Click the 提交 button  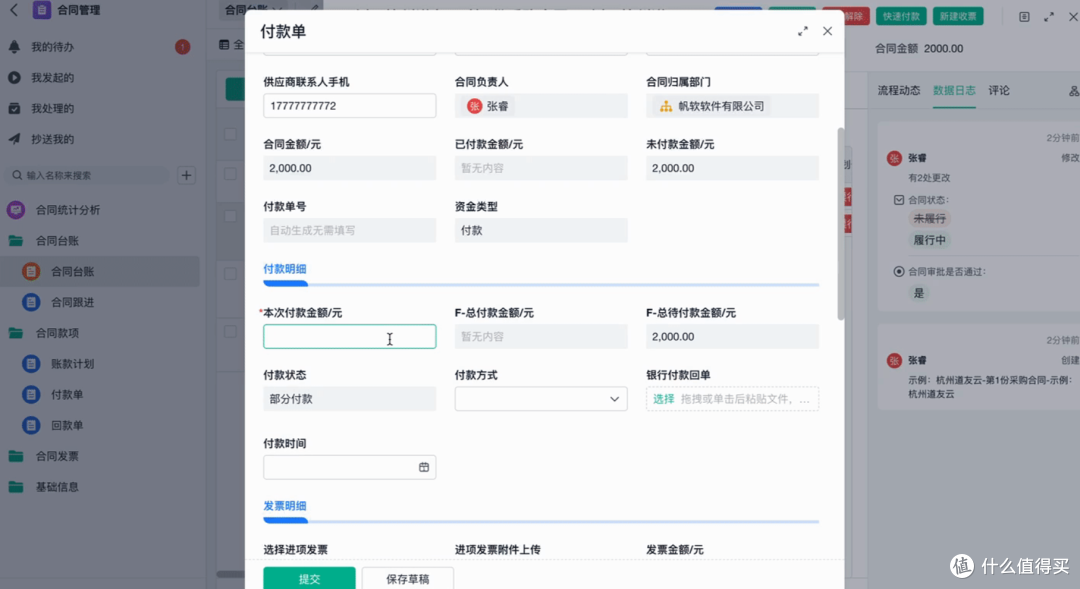pos(309,579)
